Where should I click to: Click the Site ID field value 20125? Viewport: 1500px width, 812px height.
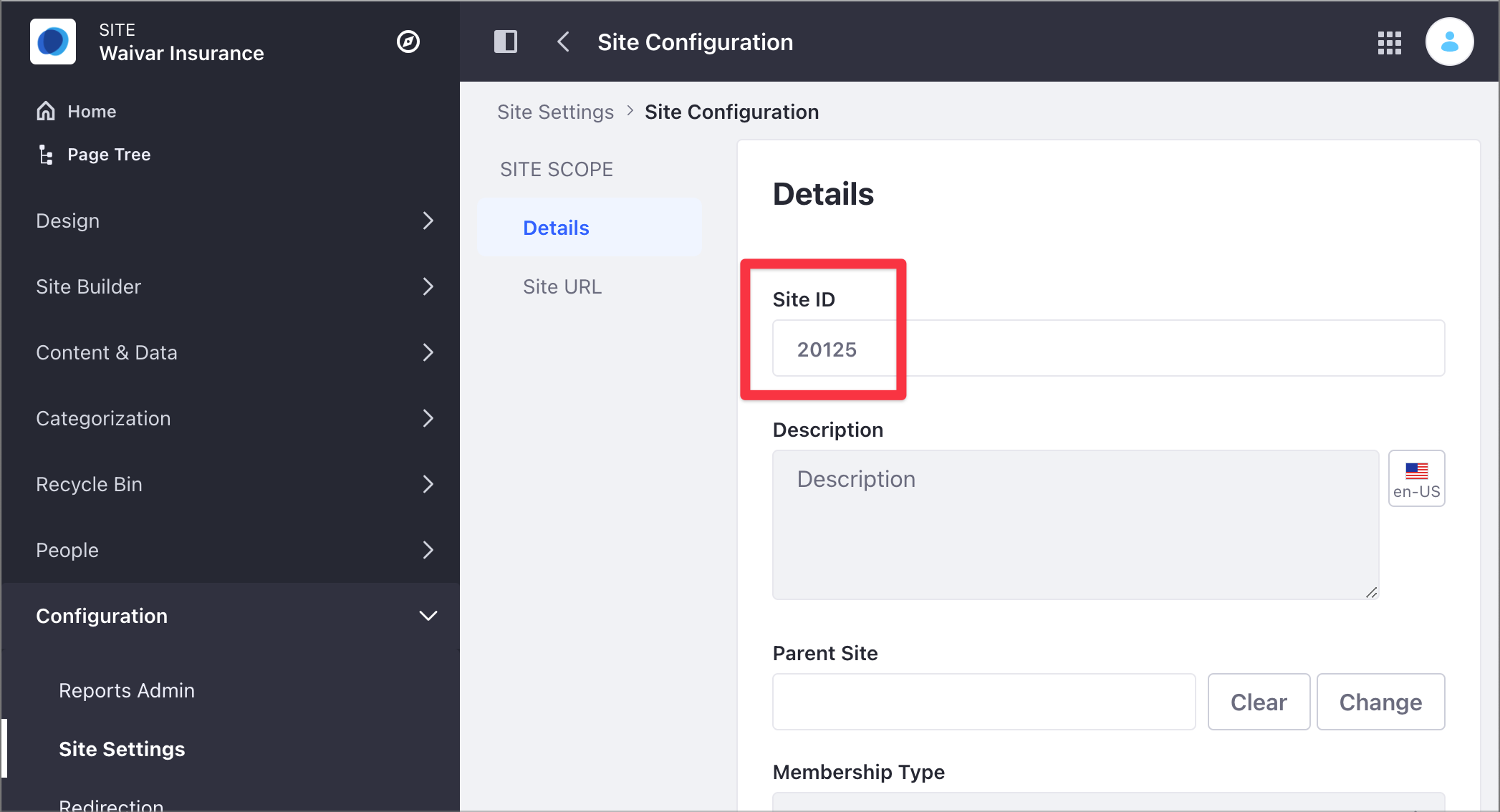(827, 349)
